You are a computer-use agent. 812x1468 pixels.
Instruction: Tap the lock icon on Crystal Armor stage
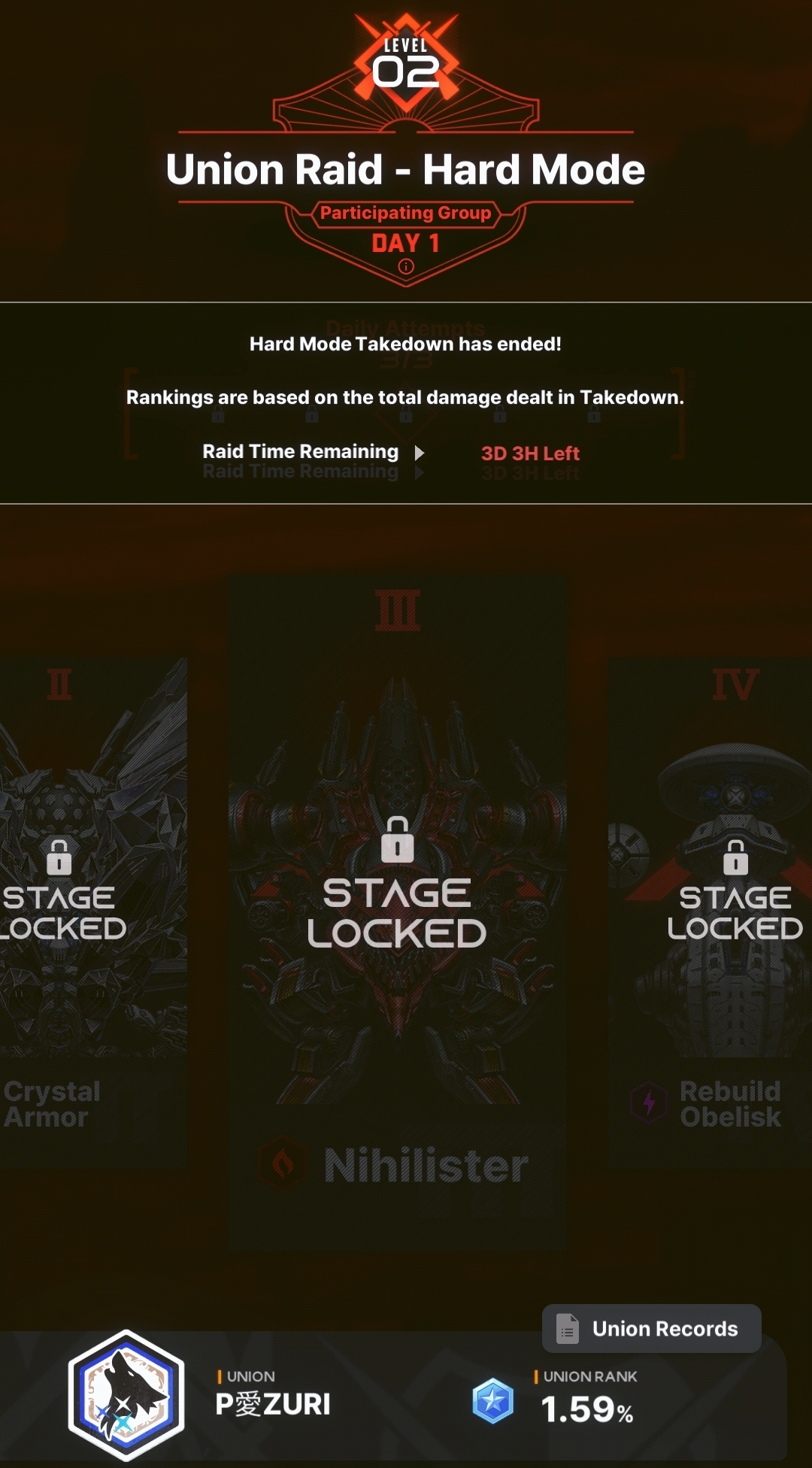59,857
